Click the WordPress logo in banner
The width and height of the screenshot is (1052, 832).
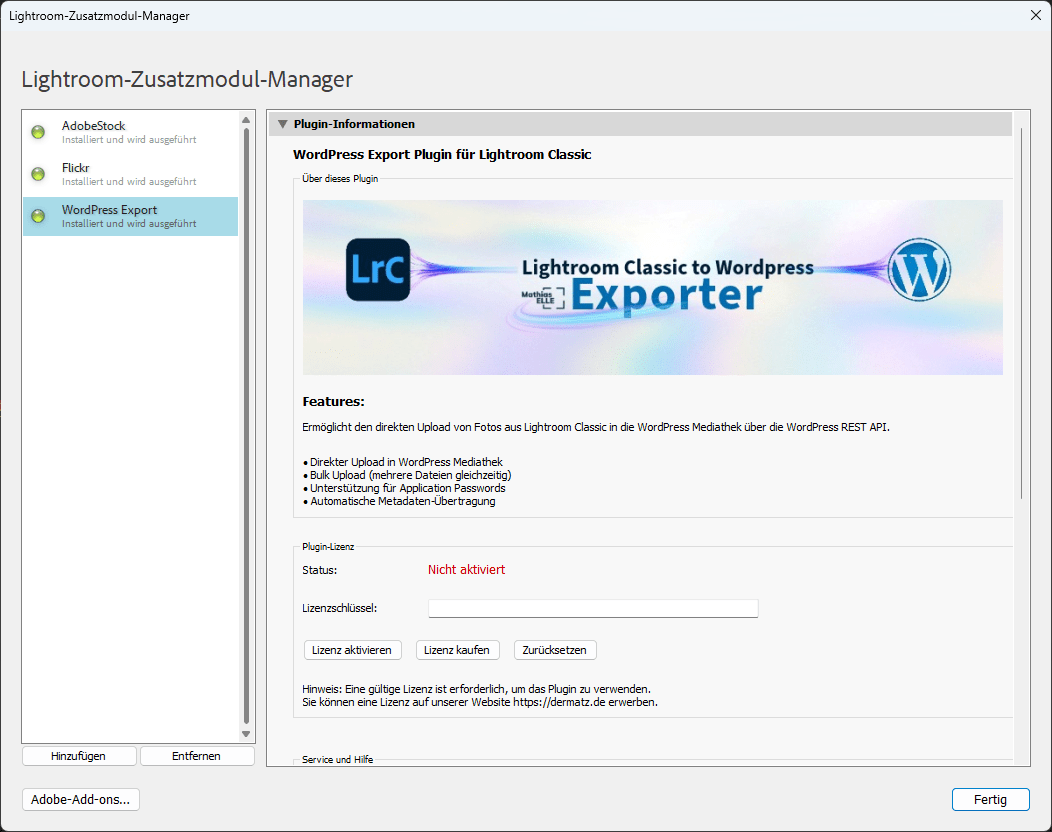919,270
